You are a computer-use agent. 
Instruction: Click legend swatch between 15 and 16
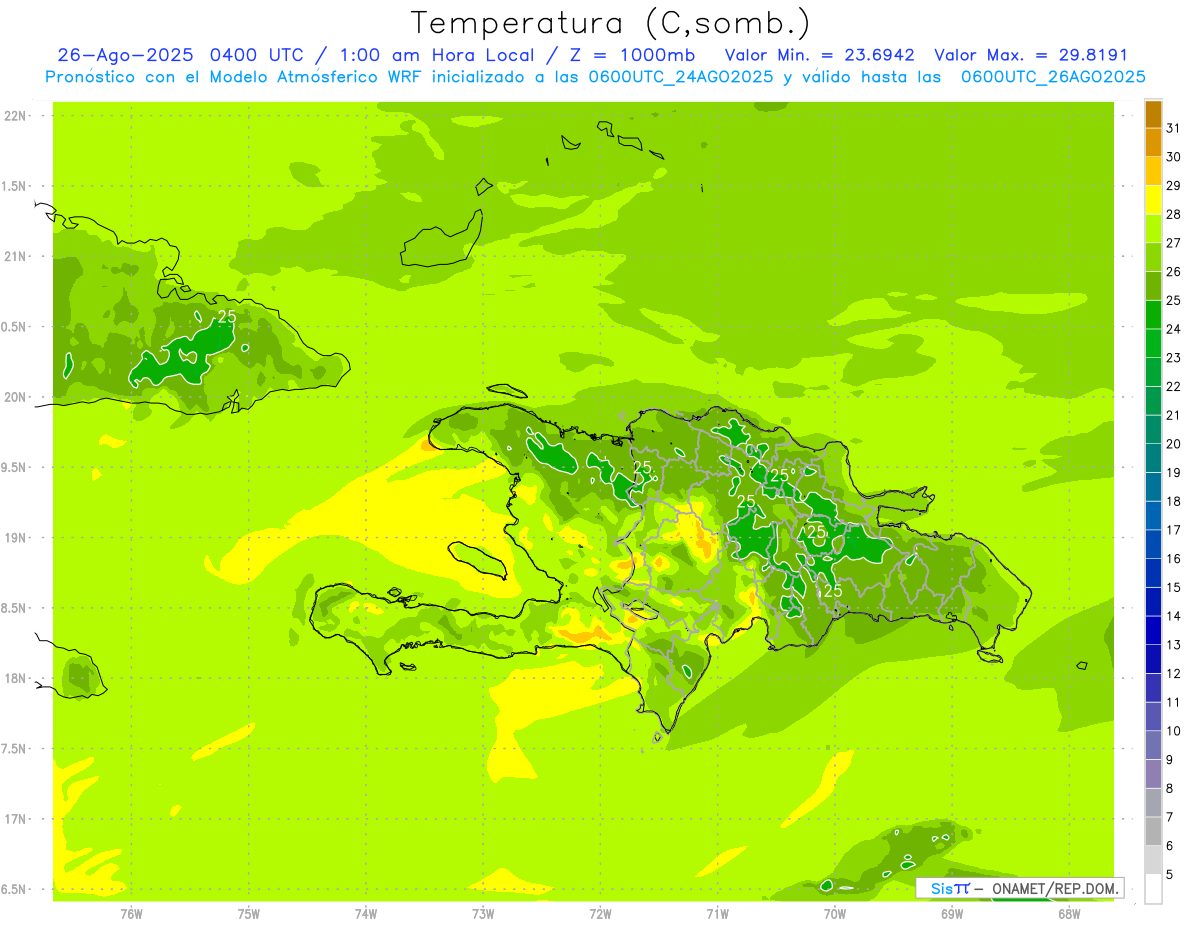1153,572
